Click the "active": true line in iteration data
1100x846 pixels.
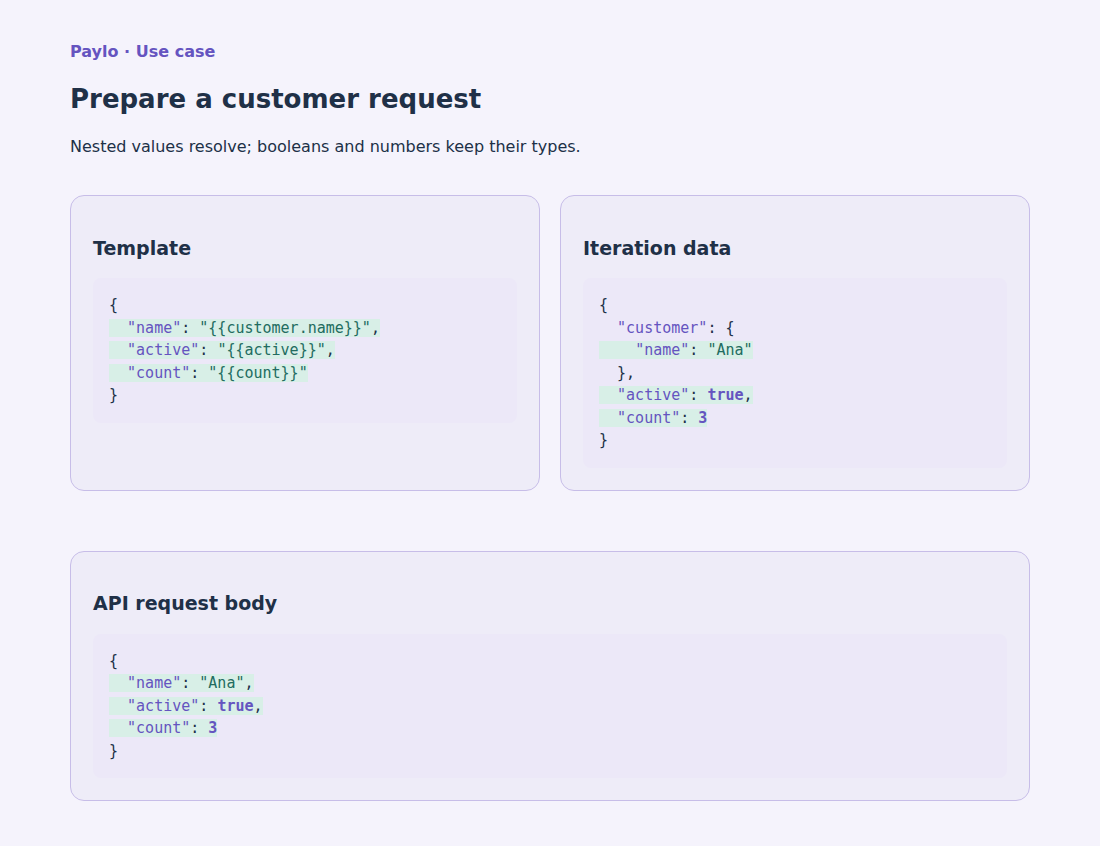coord(676,395)
